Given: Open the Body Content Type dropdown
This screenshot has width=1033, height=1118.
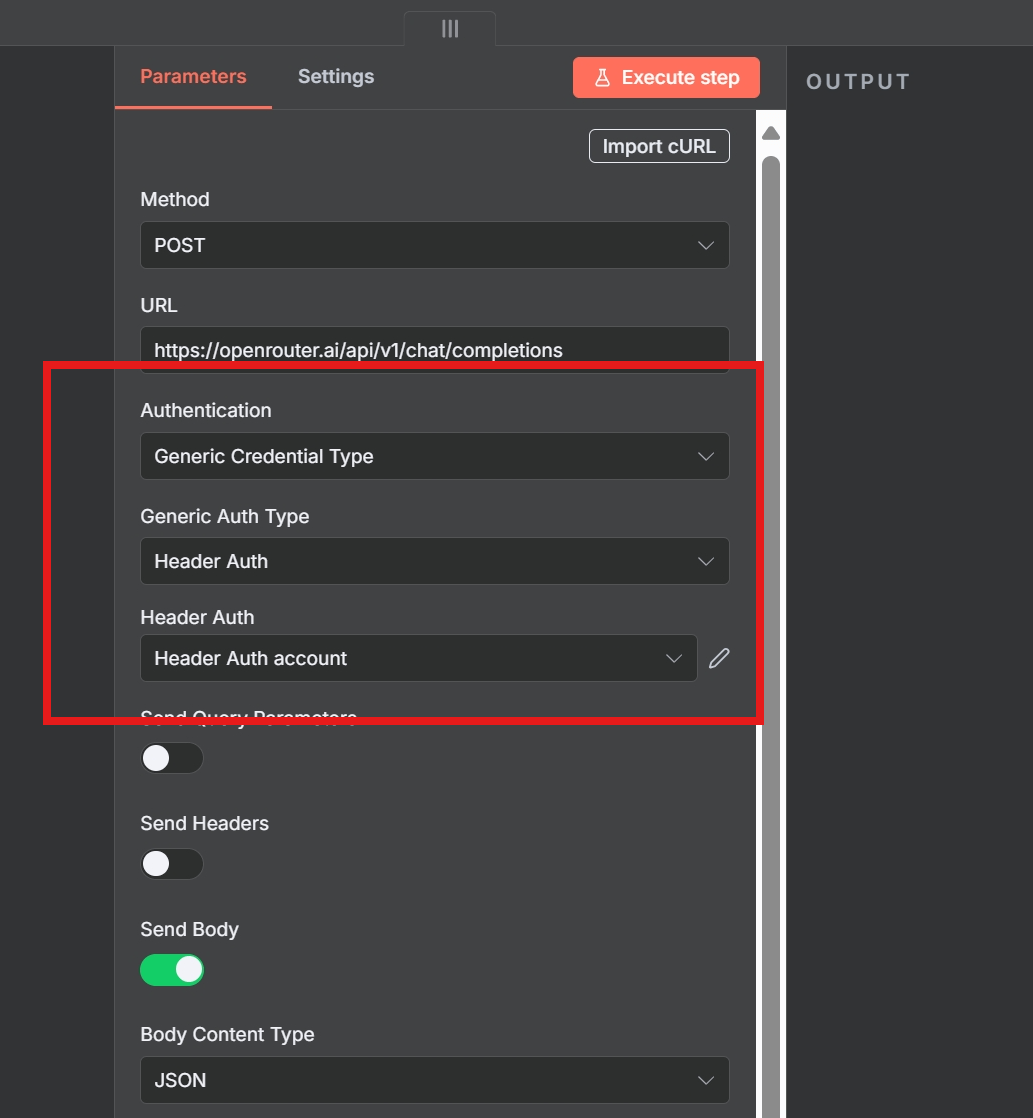Looking at the screenshot, I should 435,1080.
